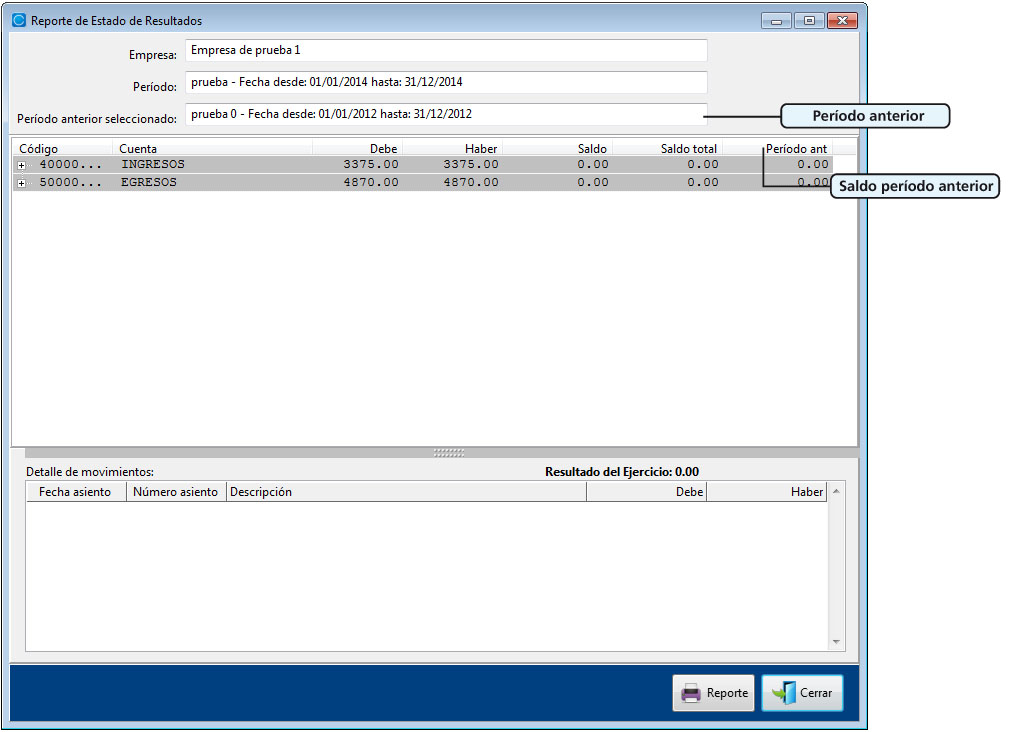1020x732 pixels.
Task: Click the Fecha asiento column header
Action: pos(75,492)
